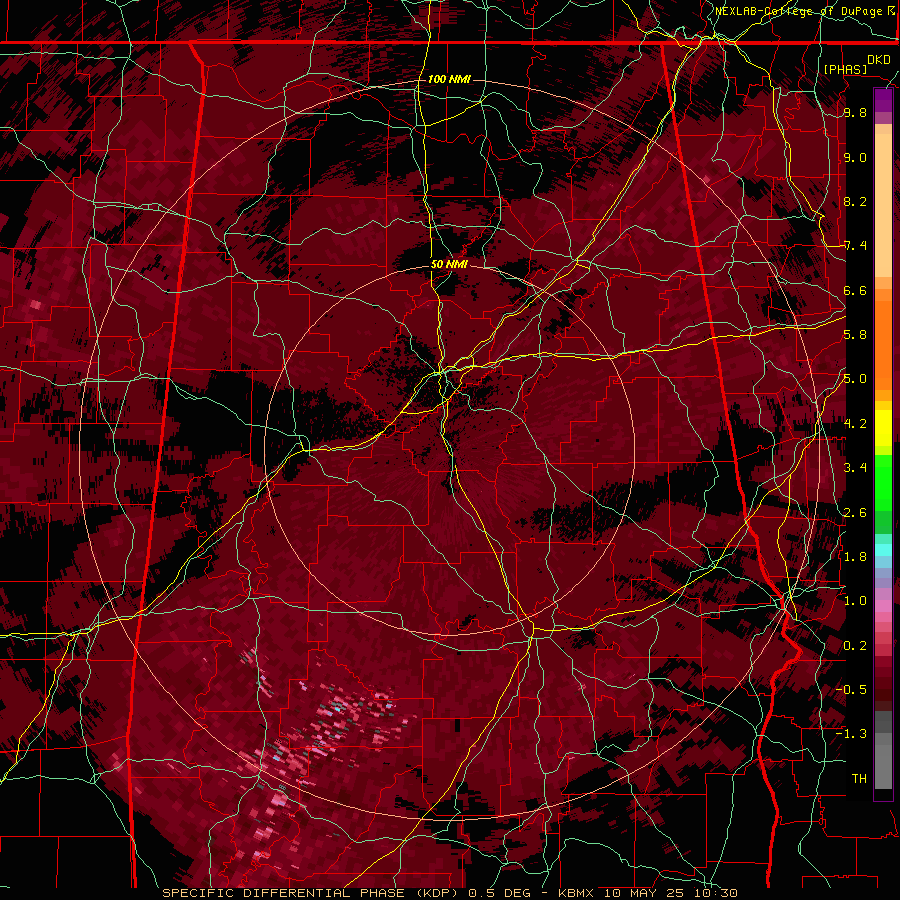
Task: Click the gray color bar segment near TH
Action: [x=883, y=769]
